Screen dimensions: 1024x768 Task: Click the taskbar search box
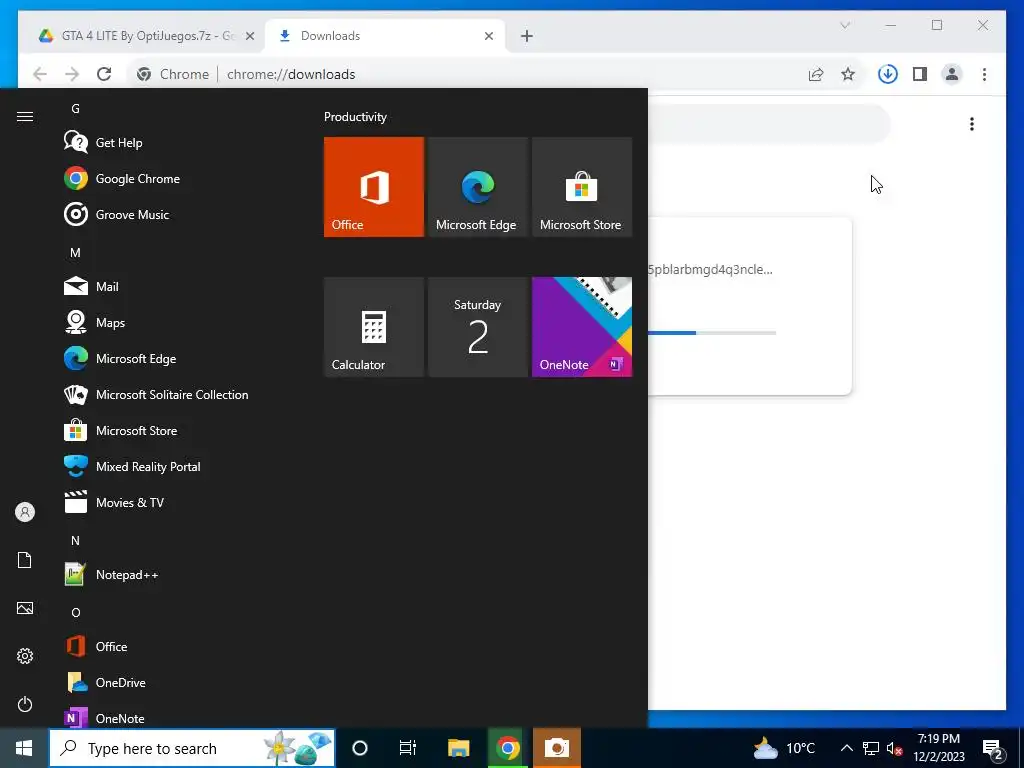[x=192, y=748]
